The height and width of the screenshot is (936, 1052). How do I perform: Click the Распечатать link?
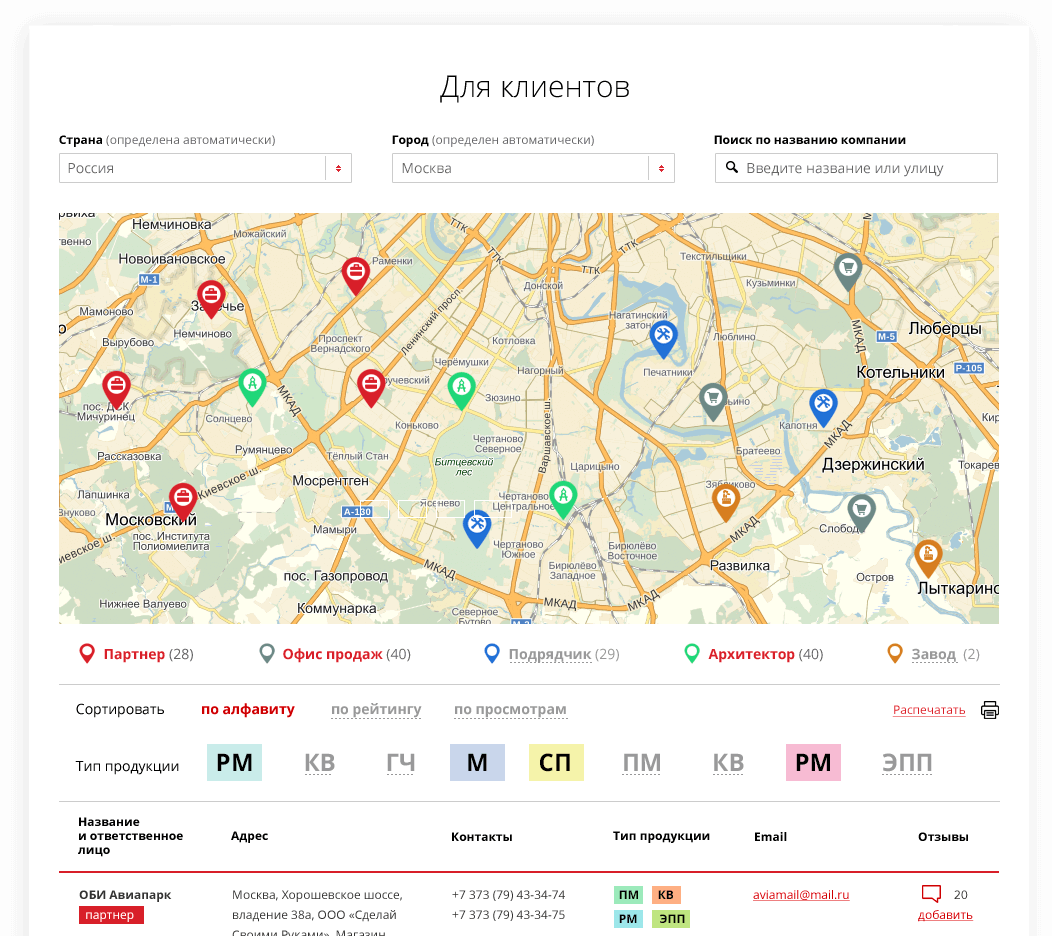(929, 710)
